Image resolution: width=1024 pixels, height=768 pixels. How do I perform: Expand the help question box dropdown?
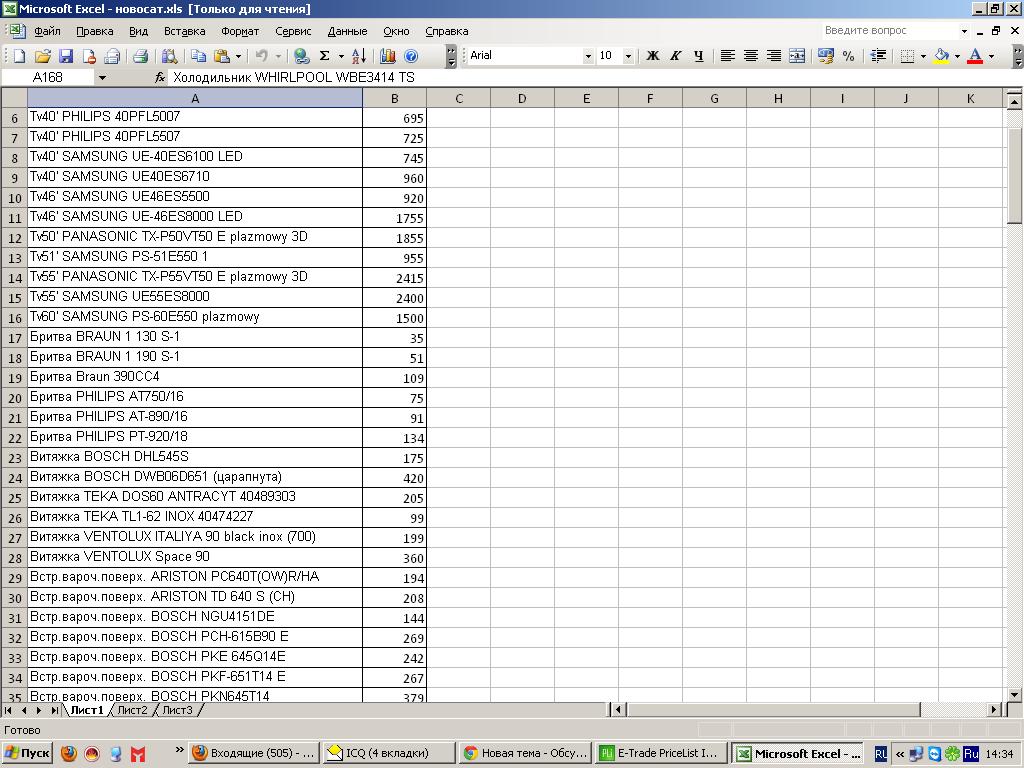click(964, 31)
